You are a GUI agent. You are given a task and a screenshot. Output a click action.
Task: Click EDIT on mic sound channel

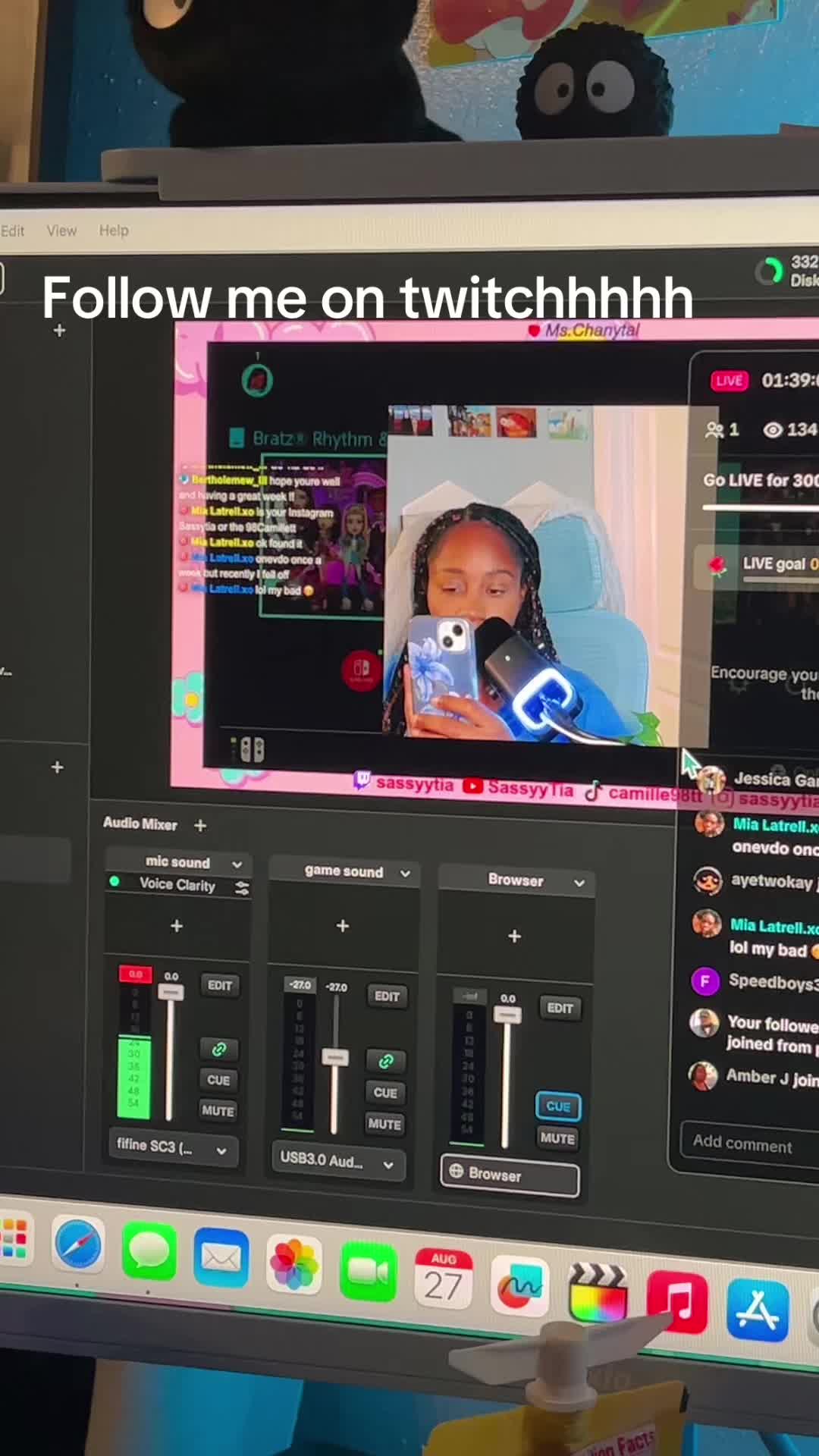point(220,985)
